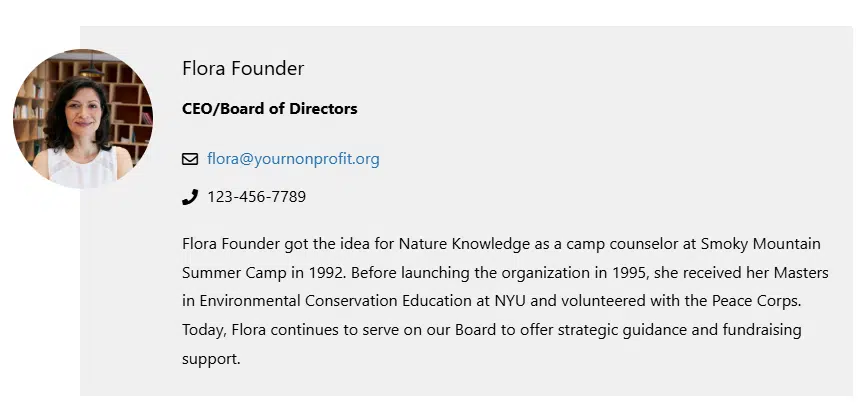The height and width of the screenshot is (420, 866).
Task: Select the Flora Founder name heading
Action: tap(243, 68)
